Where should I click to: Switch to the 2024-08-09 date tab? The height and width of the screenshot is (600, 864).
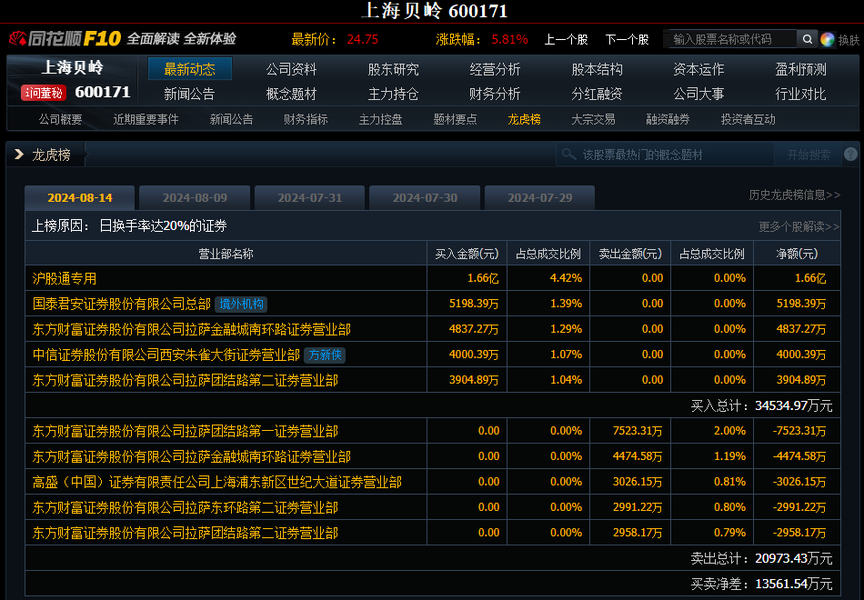pos(195,198)
